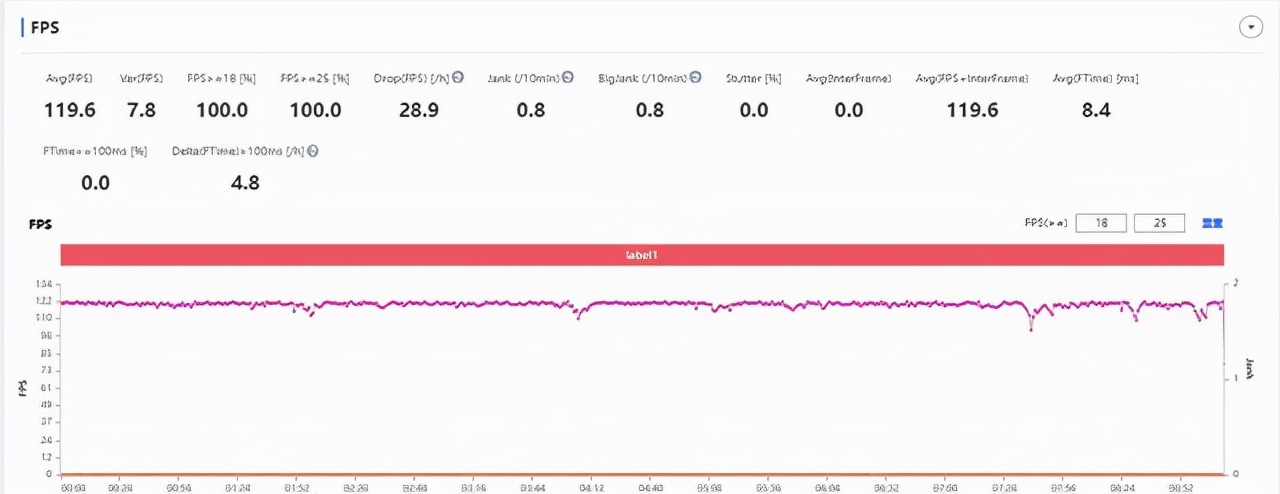This screenshot has width=1280, height=494.
Task: Open the help icon beside Jank (/10min)
Action: (x=567, y=78)
